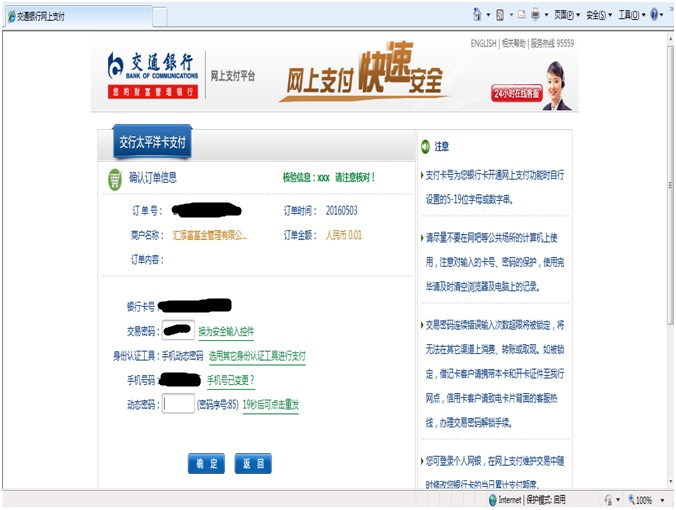Click the 动态密码 input field

coord(178,404)
